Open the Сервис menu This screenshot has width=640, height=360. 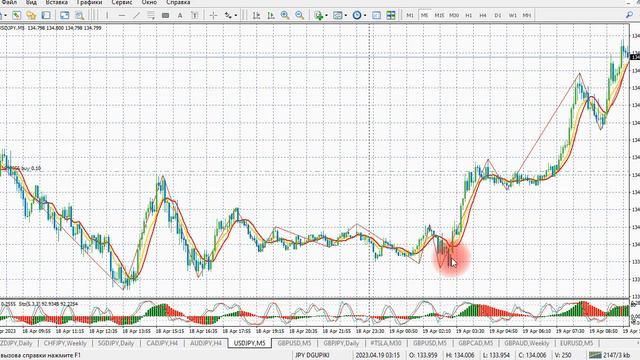coord(122,2)
